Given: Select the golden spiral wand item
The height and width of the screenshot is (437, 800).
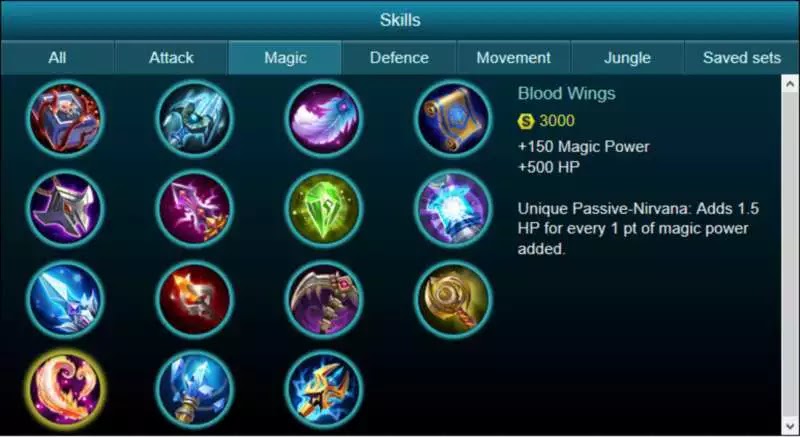Looking at the screenshot, I should [453, 299].
